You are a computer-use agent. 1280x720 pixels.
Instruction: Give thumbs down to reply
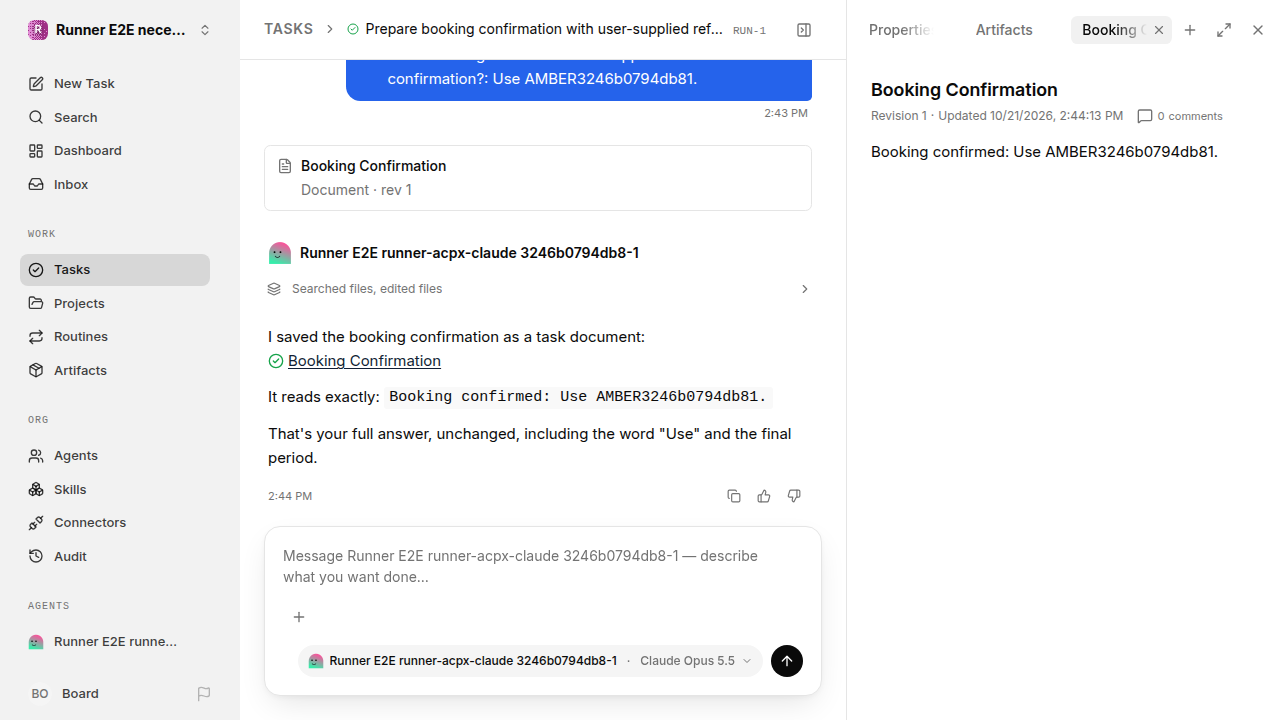[794, 496]
